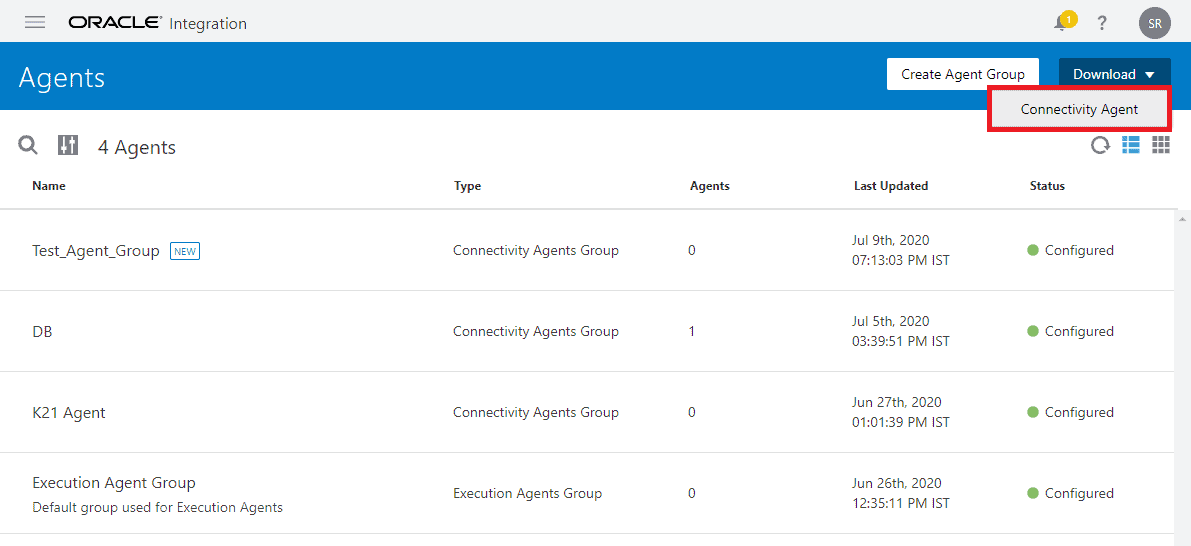This screenshot has height=546, width=1191.
Task: Open the help question mark
Action: 1102,24
